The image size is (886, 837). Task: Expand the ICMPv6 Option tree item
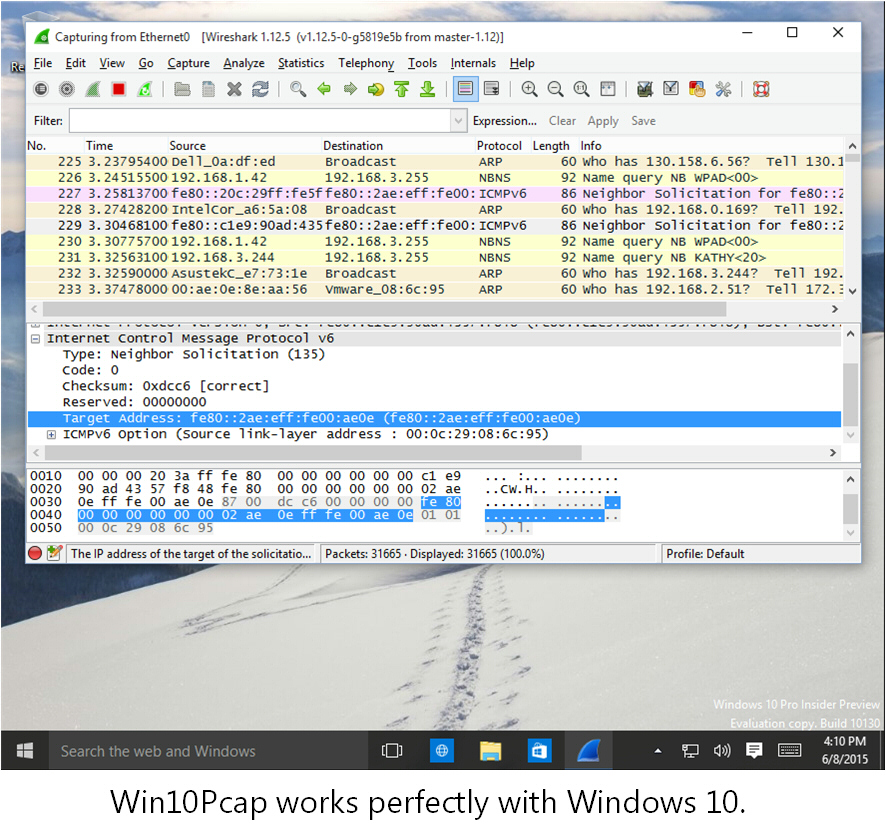[51, 434]
